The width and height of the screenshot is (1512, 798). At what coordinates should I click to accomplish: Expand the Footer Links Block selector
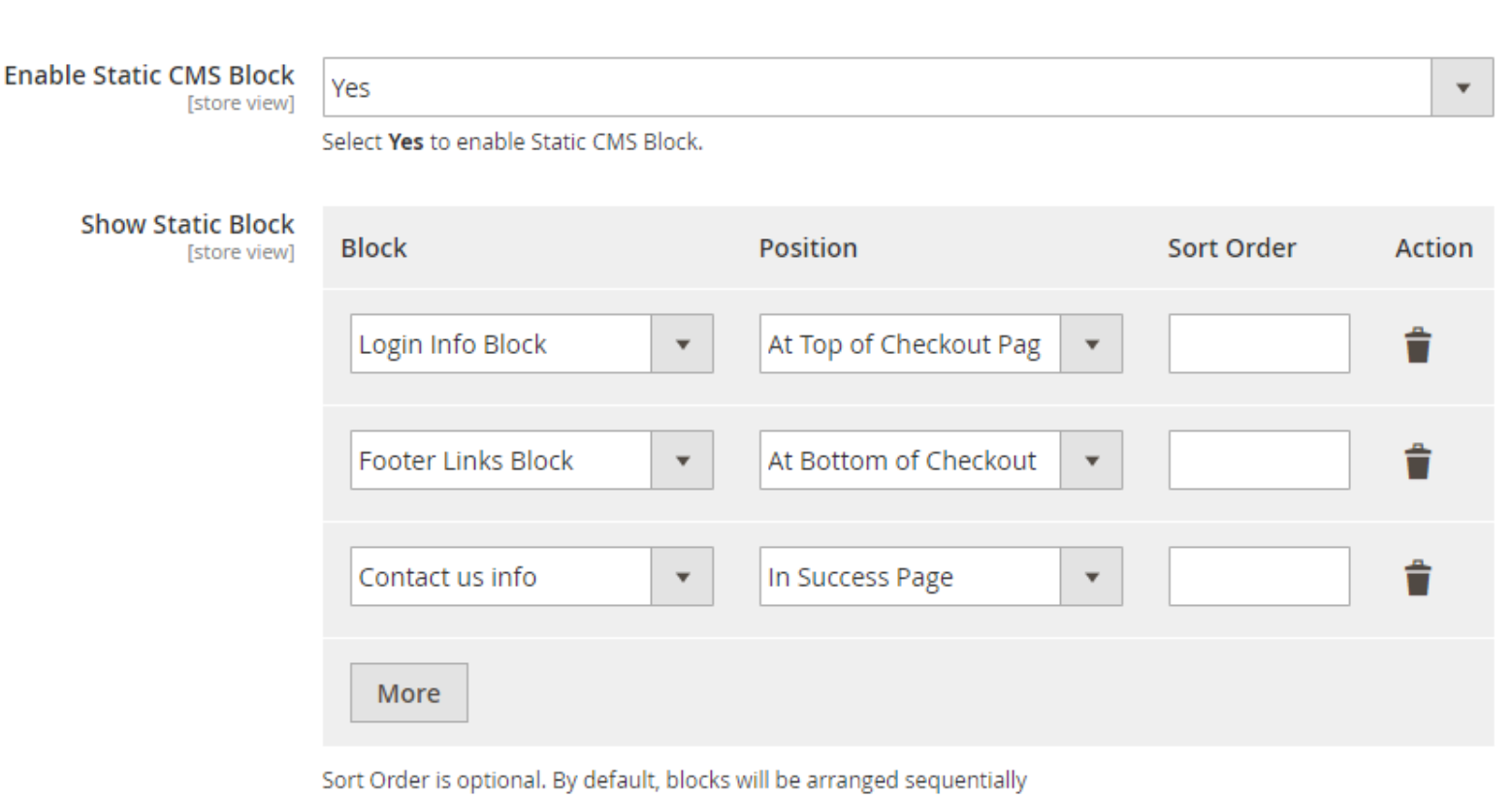pyautogui.click(x=531, y=461)
